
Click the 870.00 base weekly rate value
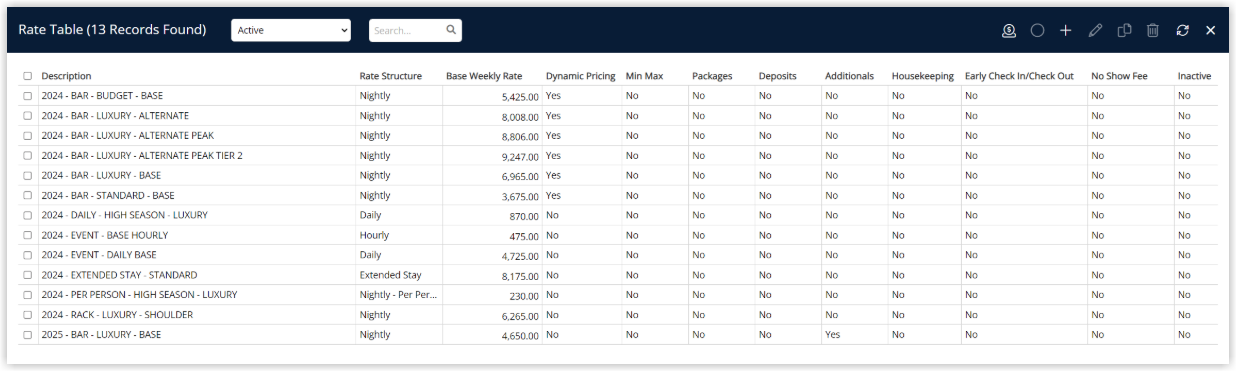click(524, 216)
